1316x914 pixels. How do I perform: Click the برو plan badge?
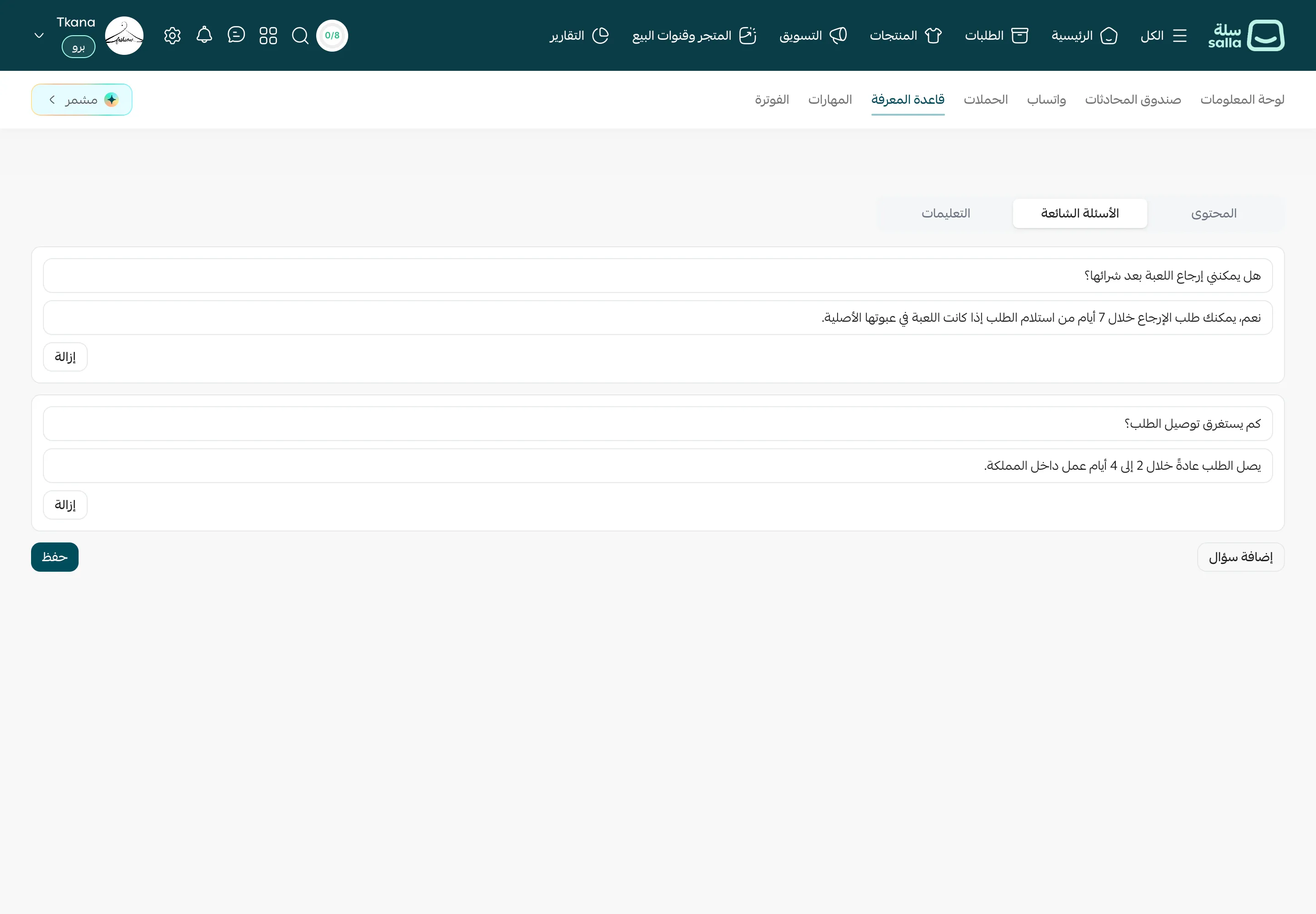(79, 47)
